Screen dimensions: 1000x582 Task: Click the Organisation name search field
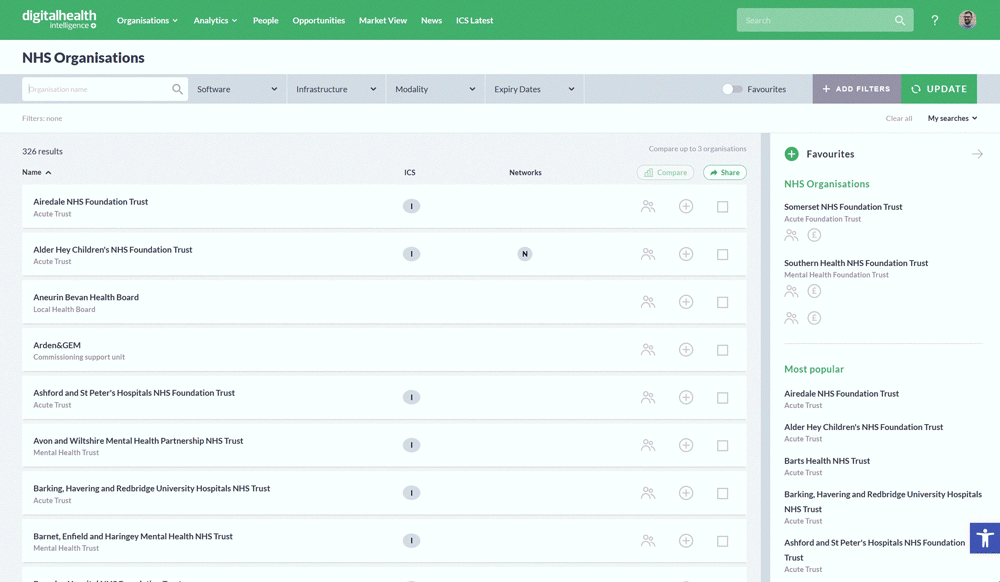(x=98, y=89)
